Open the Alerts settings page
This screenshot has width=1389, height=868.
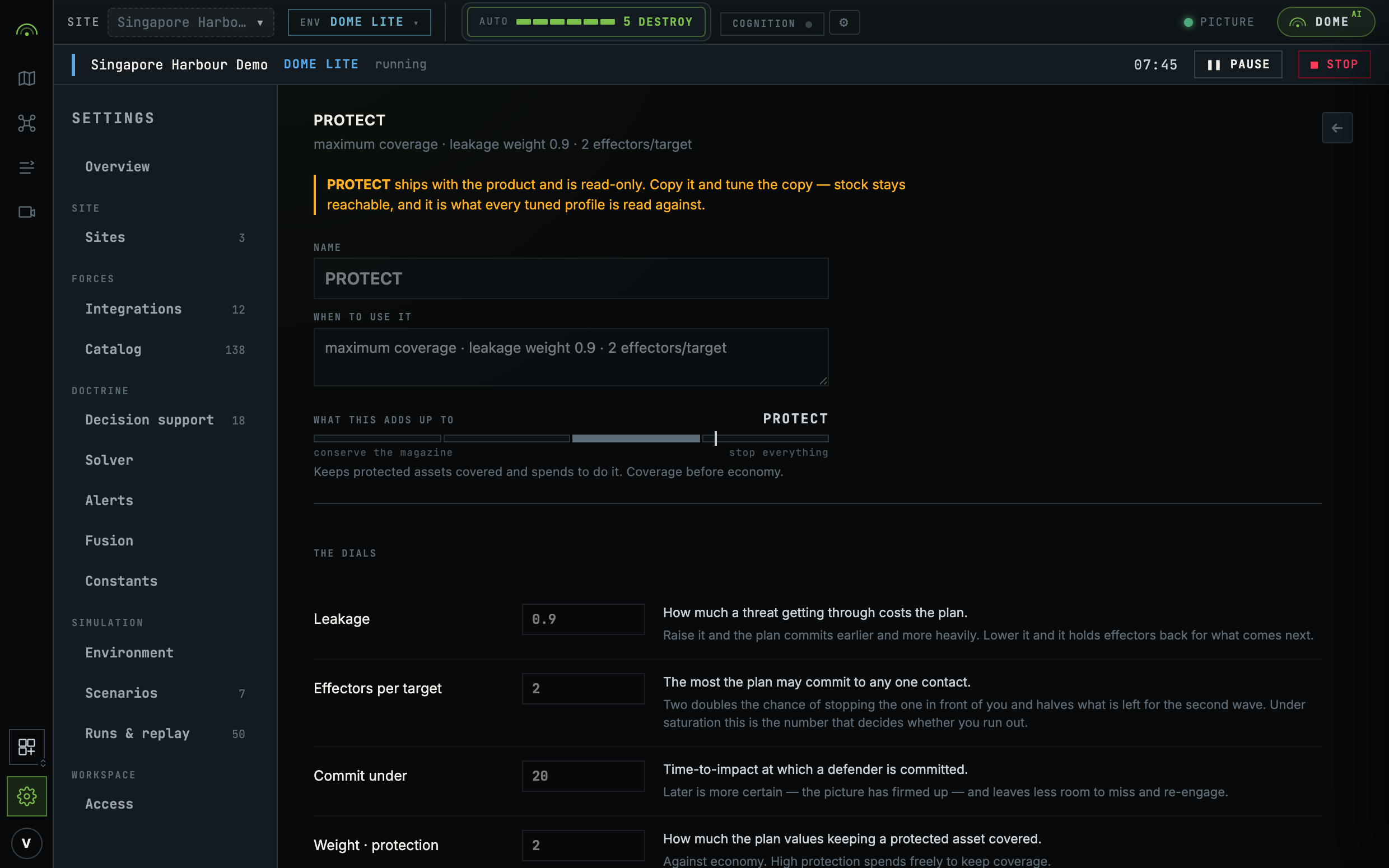165,500
